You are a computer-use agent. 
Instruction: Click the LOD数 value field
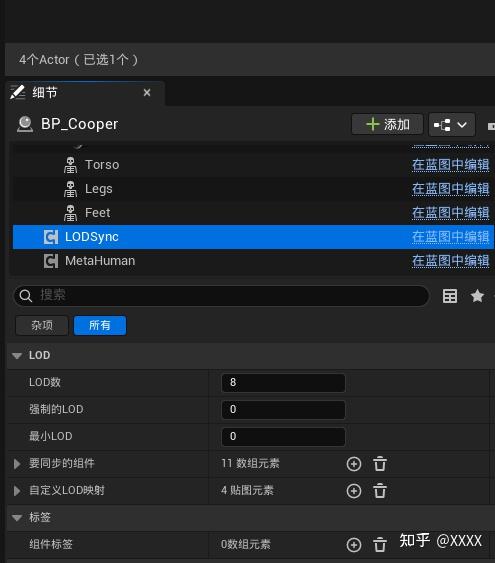point(283,382)
